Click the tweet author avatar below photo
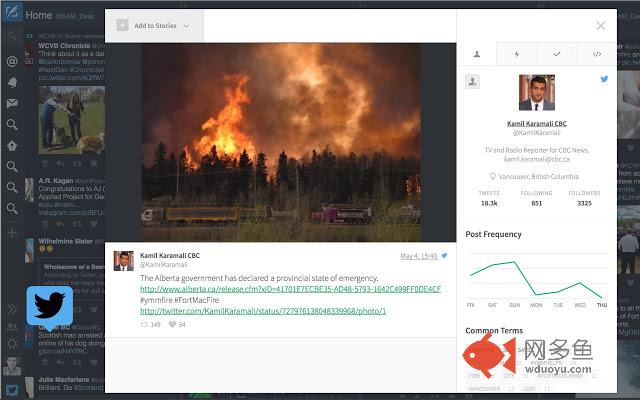 [123, 261]
